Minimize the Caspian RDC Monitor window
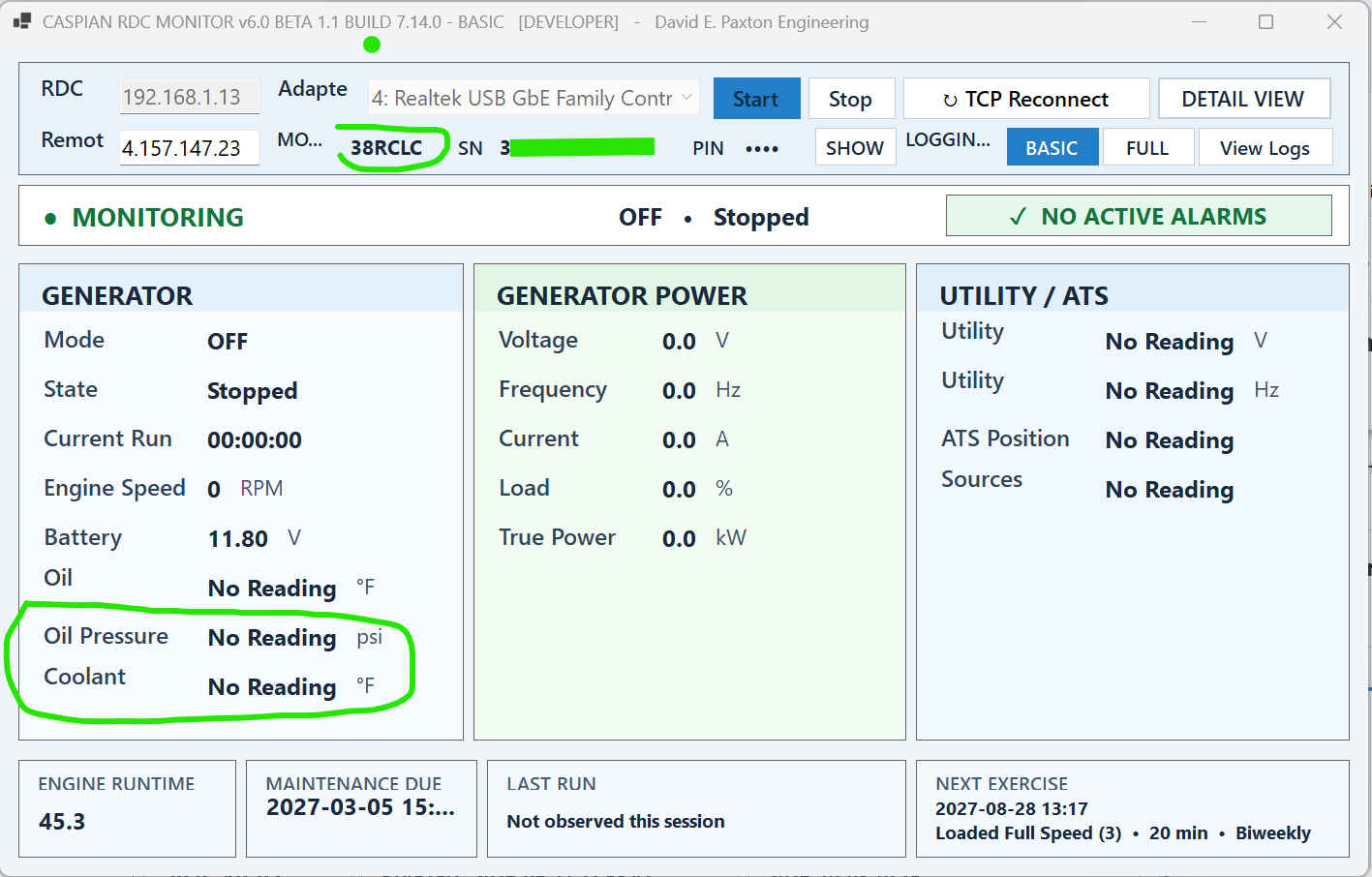This screenshot has height=877, width=1372. pos(1199,21)
